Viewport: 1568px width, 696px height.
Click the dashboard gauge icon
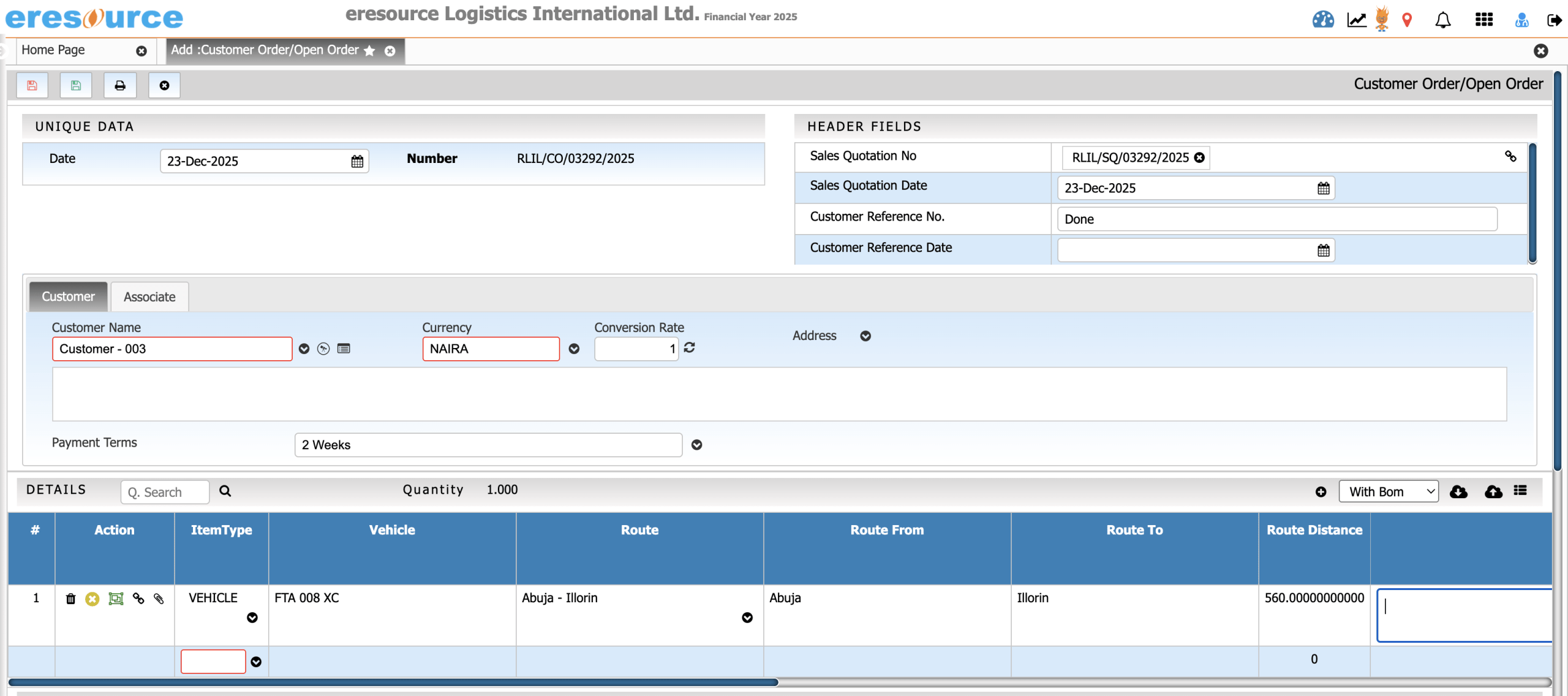(1322, 20)
